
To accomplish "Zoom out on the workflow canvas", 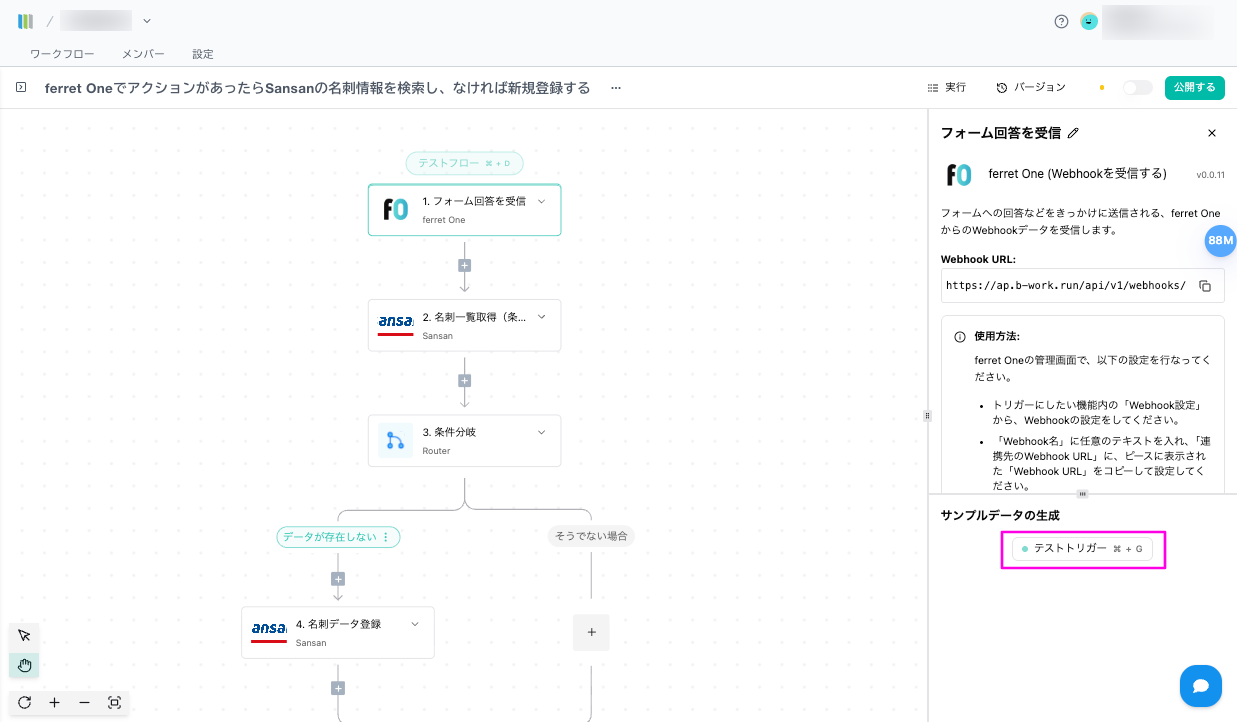I will pyautogui.click(x=84, y=703).
